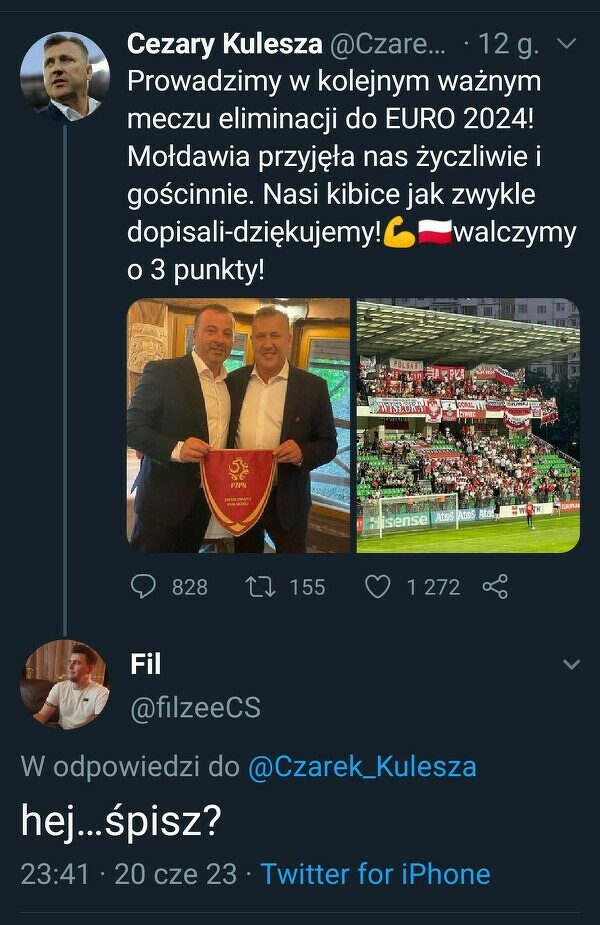
Task: Click the 828 replies count
Action: (190, 587)
